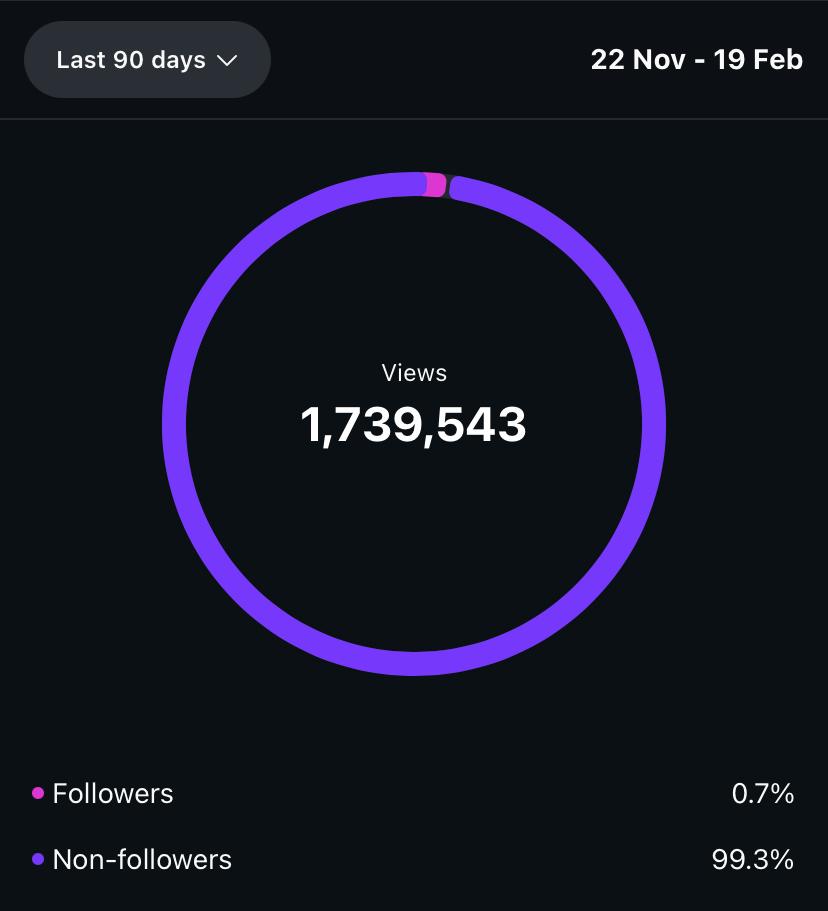Click the "19 Feb" end date
828x911 pixels.
tap(758, 60)
